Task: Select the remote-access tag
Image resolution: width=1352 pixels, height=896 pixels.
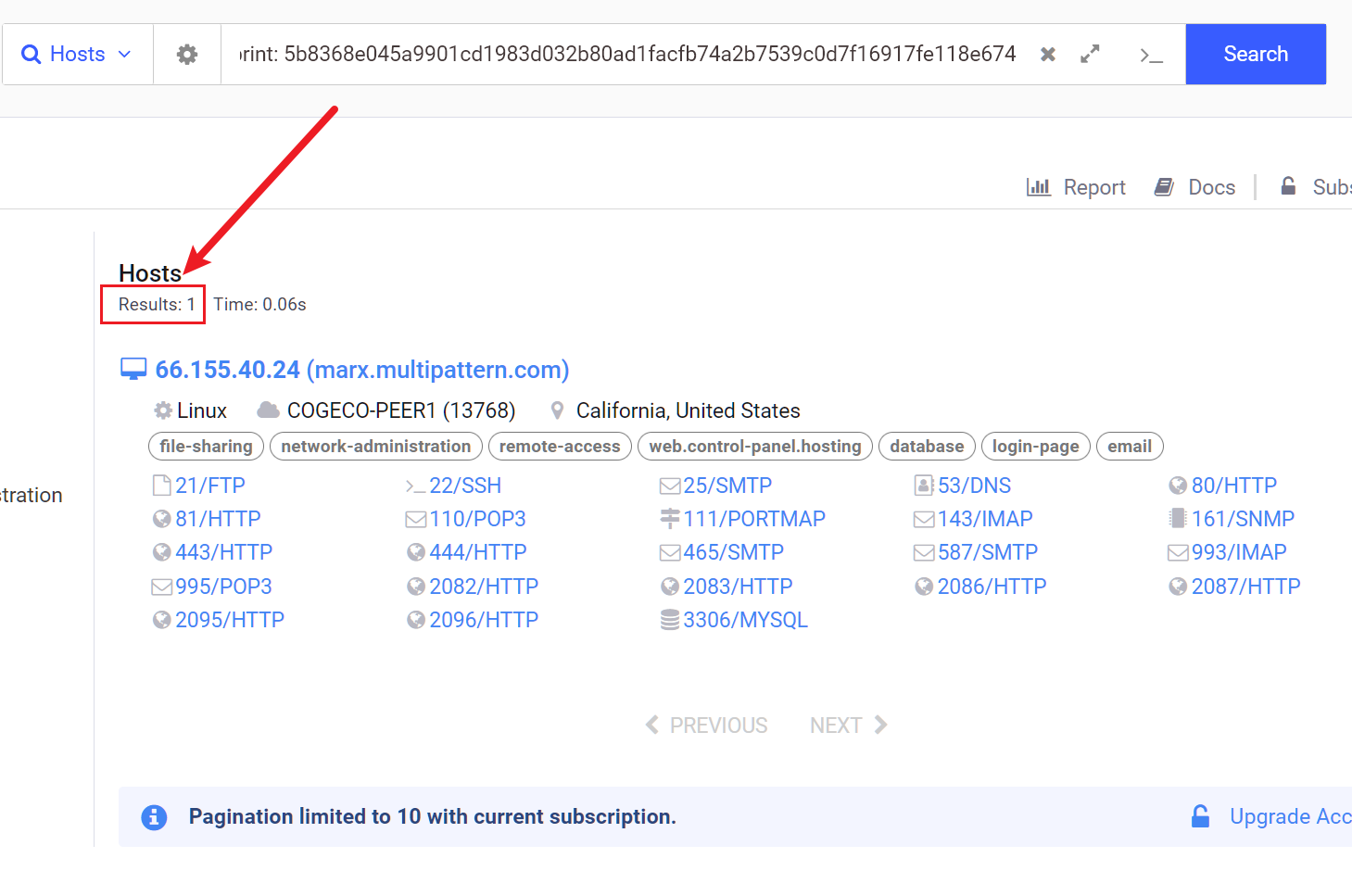Action: point(560,447)
